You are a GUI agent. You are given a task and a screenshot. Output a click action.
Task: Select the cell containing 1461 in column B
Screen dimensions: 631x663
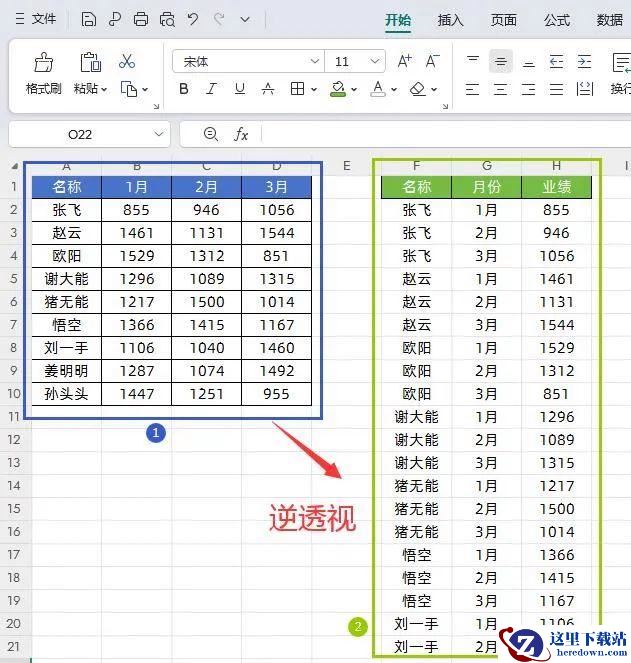137,233
